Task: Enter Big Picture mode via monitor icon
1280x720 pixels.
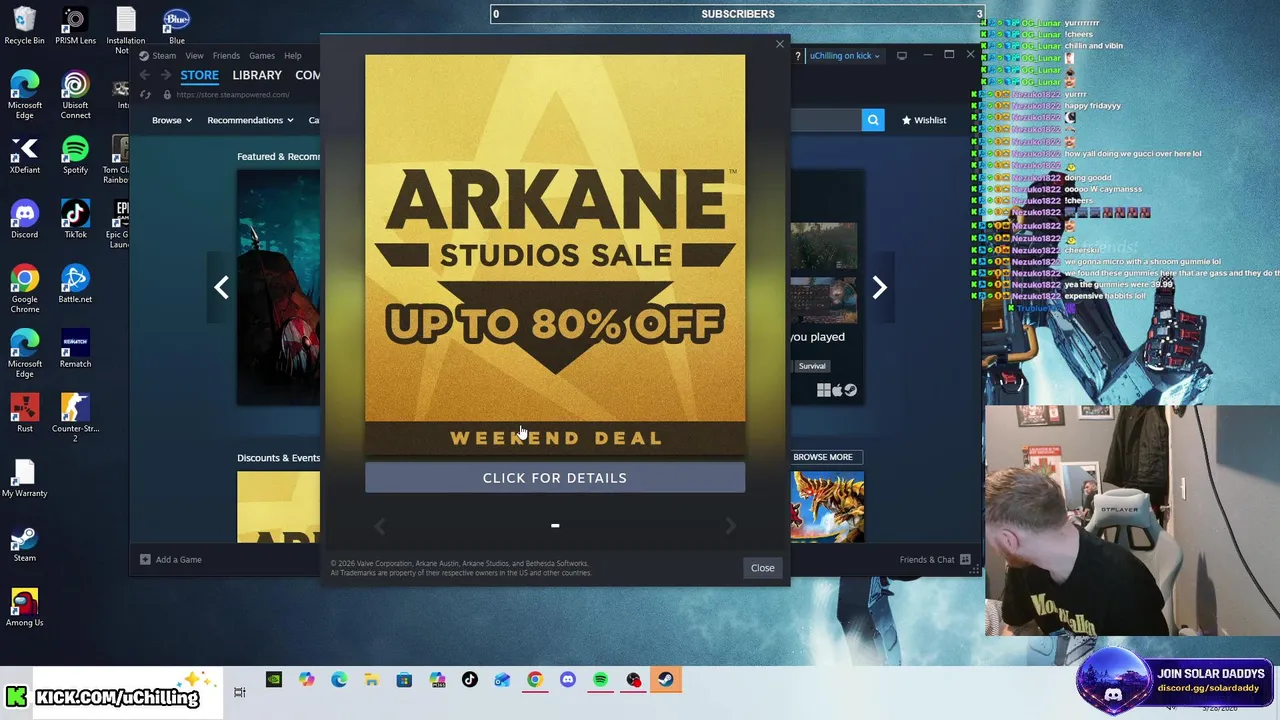Action: [901, 56]
